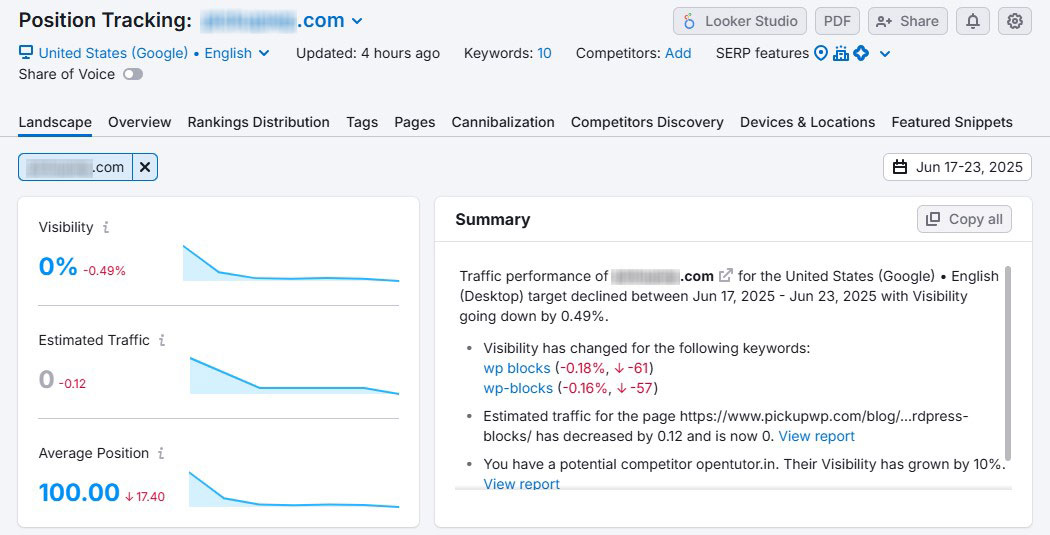Open external link icon beside domain in Summary
The width and height of the screenshot is (1050, 535).
point(726,276)
